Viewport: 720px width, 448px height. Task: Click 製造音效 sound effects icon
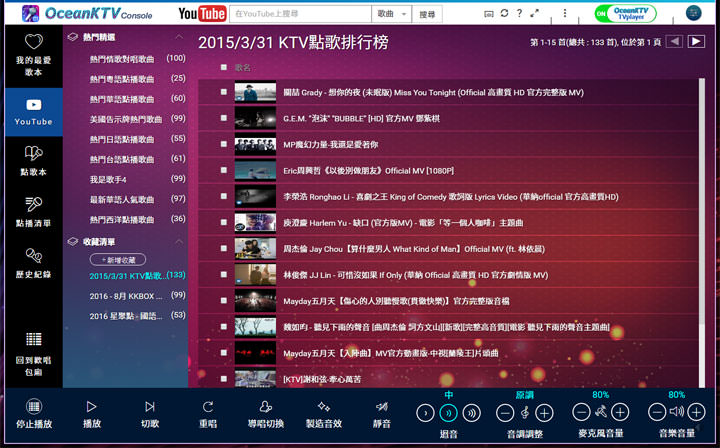[323, 407]
